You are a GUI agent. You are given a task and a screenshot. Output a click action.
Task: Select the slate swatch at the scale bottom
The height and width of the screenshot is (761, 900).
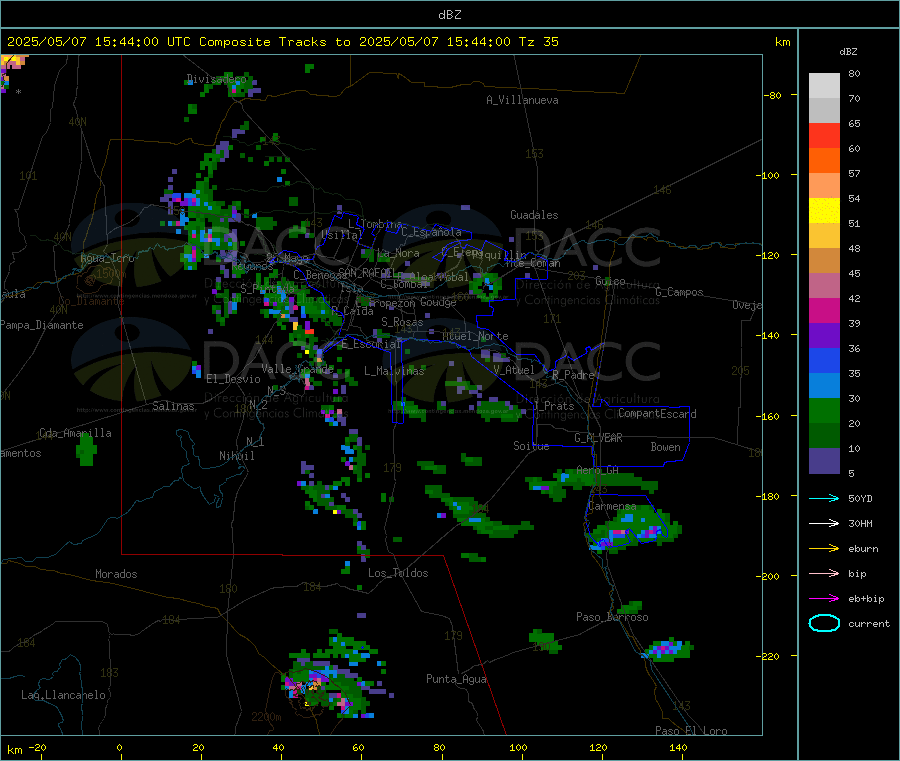(x=824, y=461)
